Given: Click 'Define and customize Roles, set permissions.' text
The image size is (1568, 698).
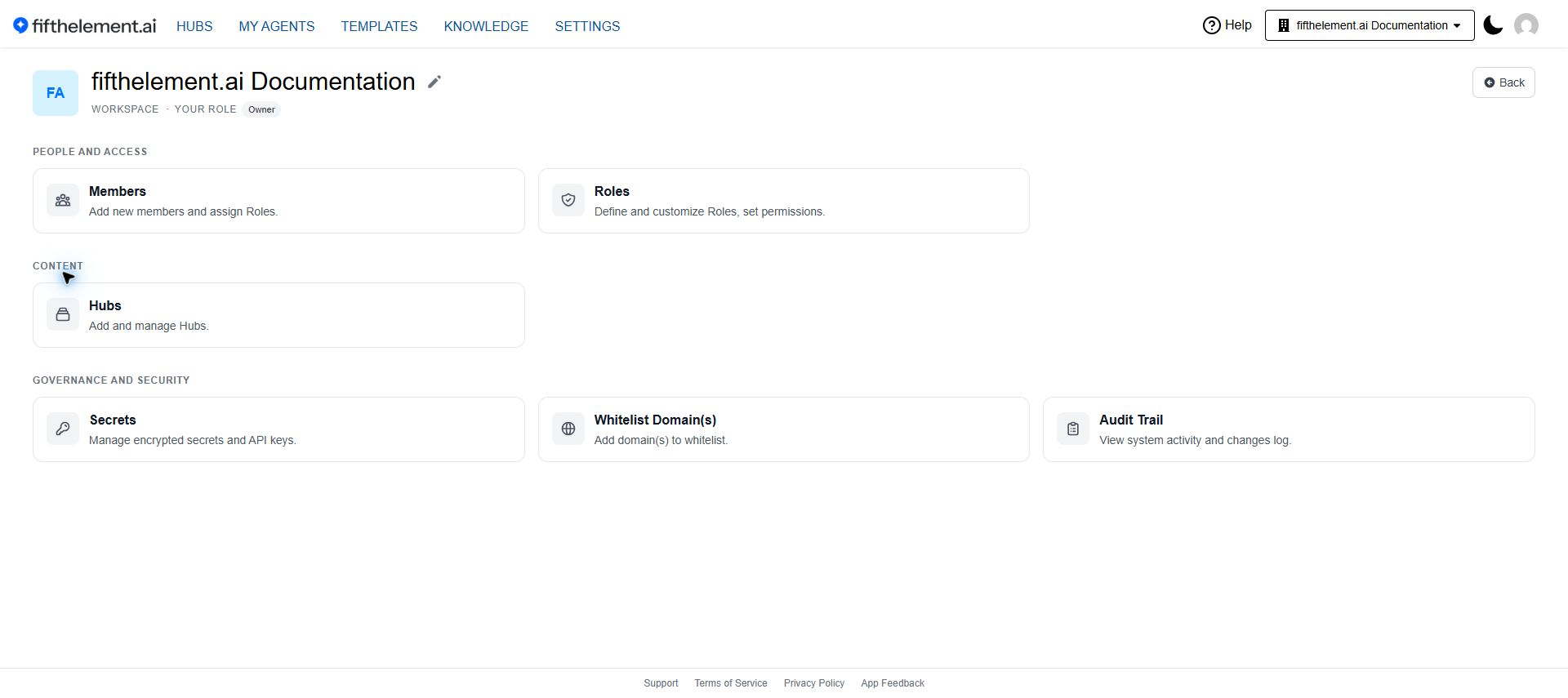Looking at the screenshot, I should [710, 211].
